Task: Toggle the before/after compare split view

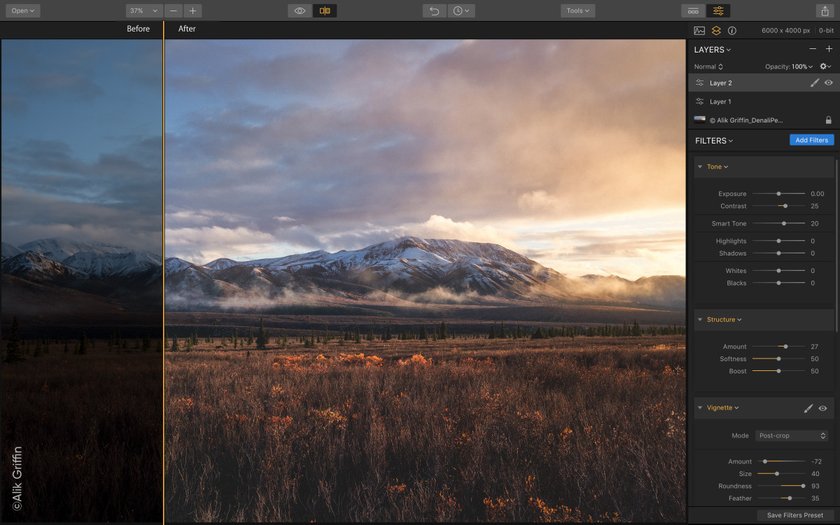Action: point(325,11)
